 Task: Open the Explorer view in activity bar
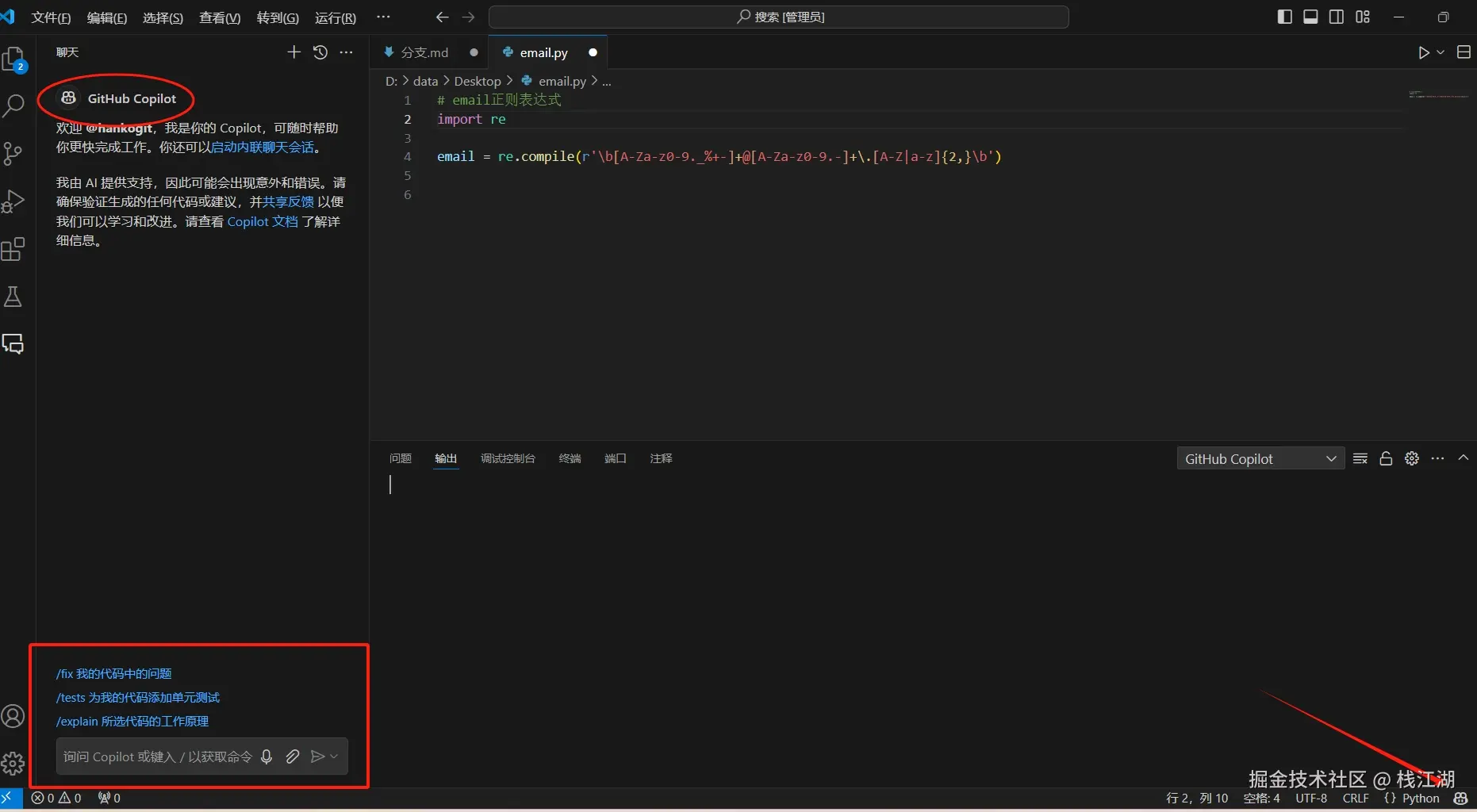tap(14, 59)
